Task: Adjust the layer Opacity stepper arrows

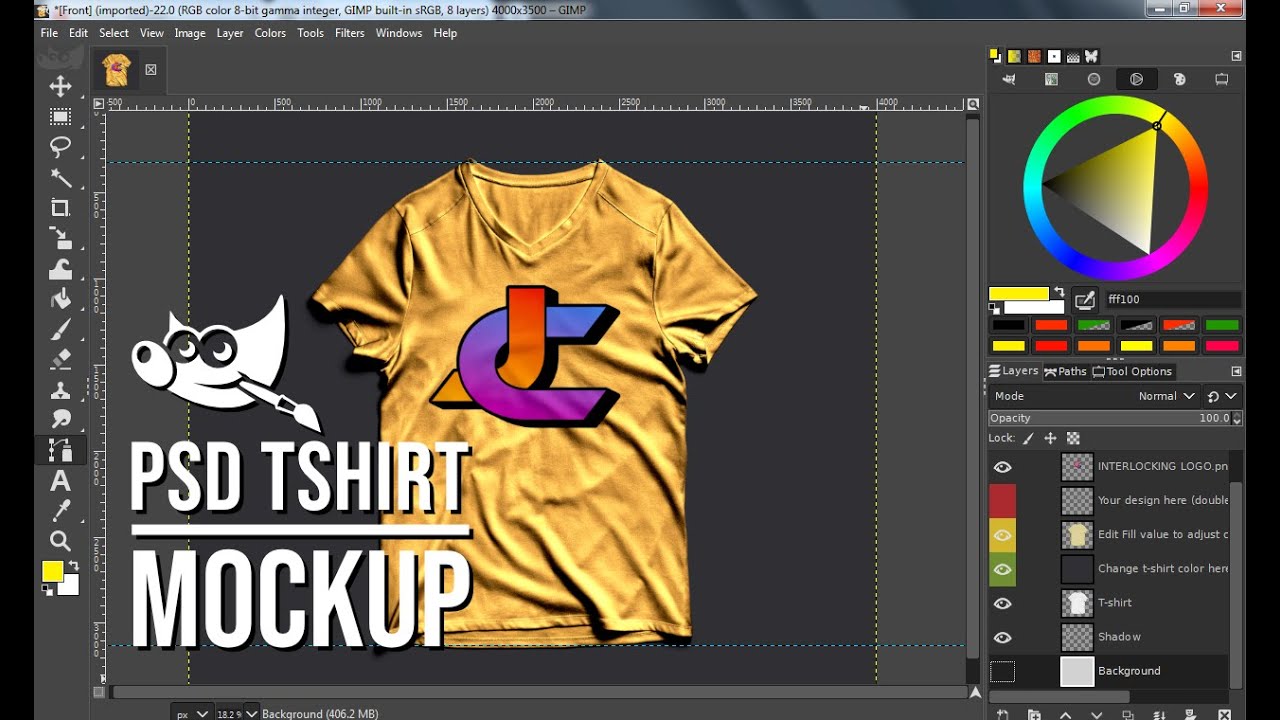Action: pos(1237,418)
